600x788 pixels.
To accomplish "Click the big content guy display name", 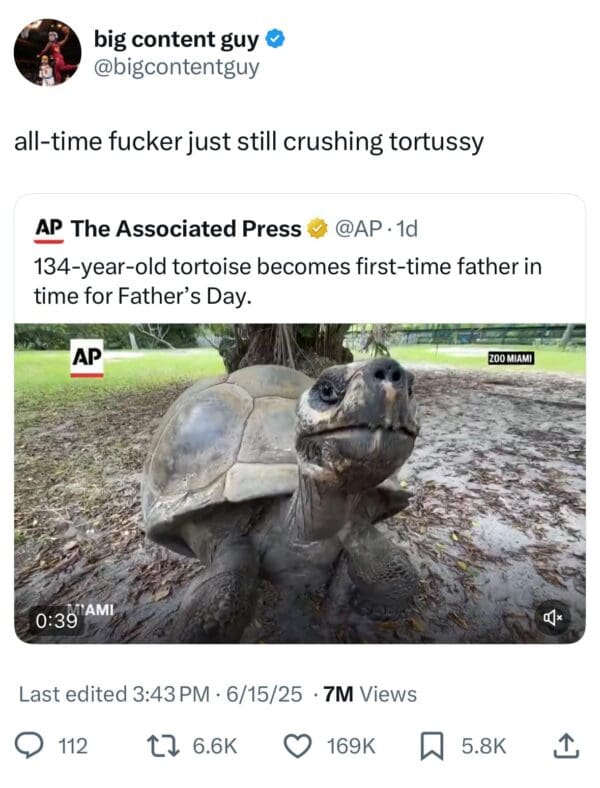I will (176, 40).
